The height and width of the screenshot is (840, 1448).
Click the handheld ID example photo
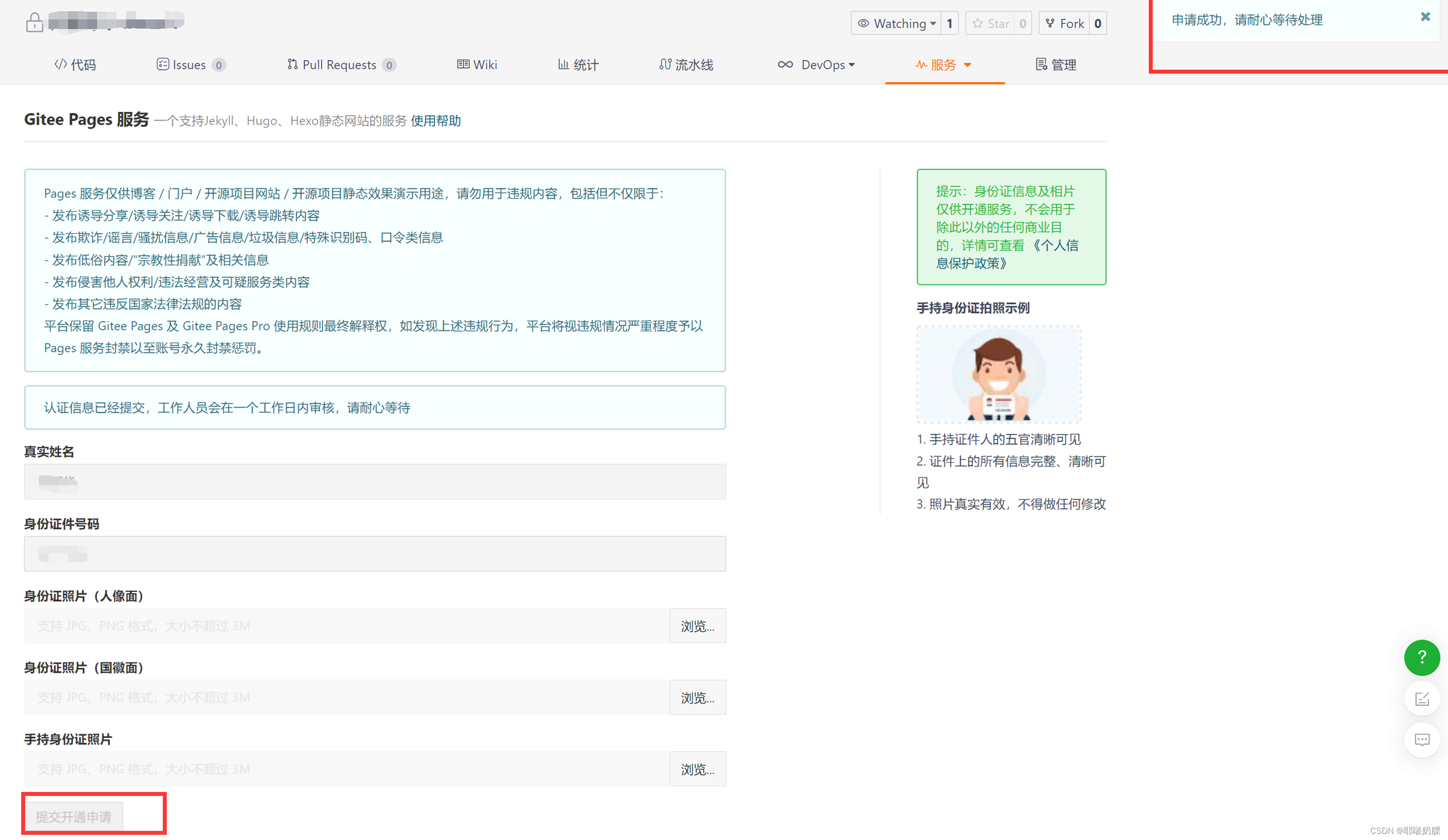pos(999,374)
